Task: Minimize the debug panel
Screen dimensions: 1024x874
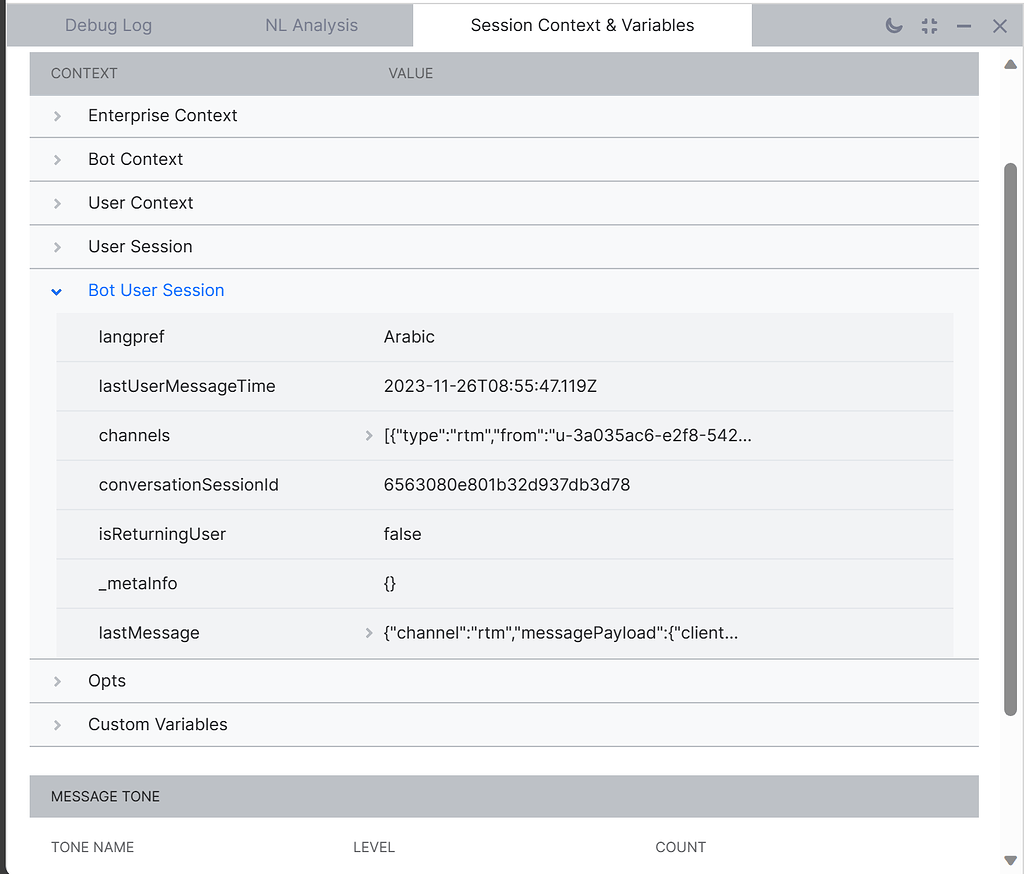Action: point(963,26)
